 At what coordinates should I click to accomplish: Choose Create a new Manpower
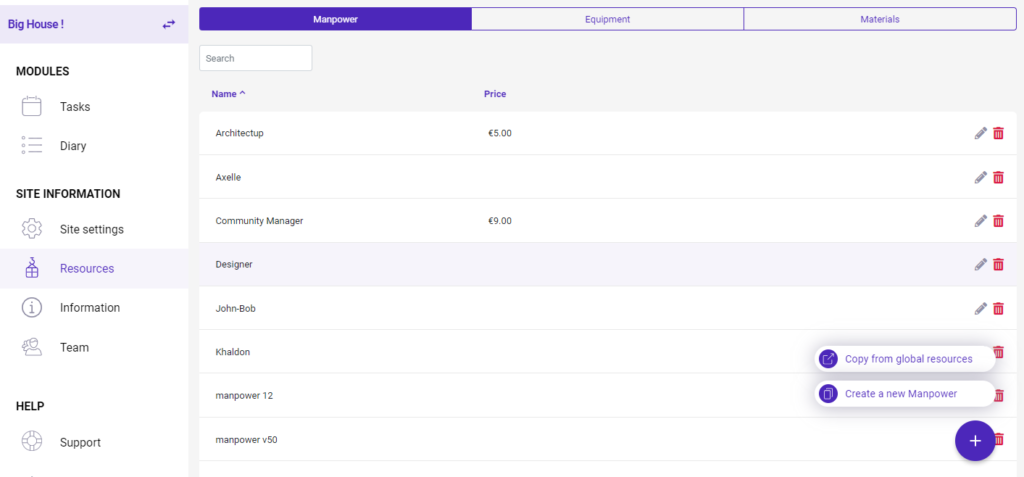click(905, 394)
